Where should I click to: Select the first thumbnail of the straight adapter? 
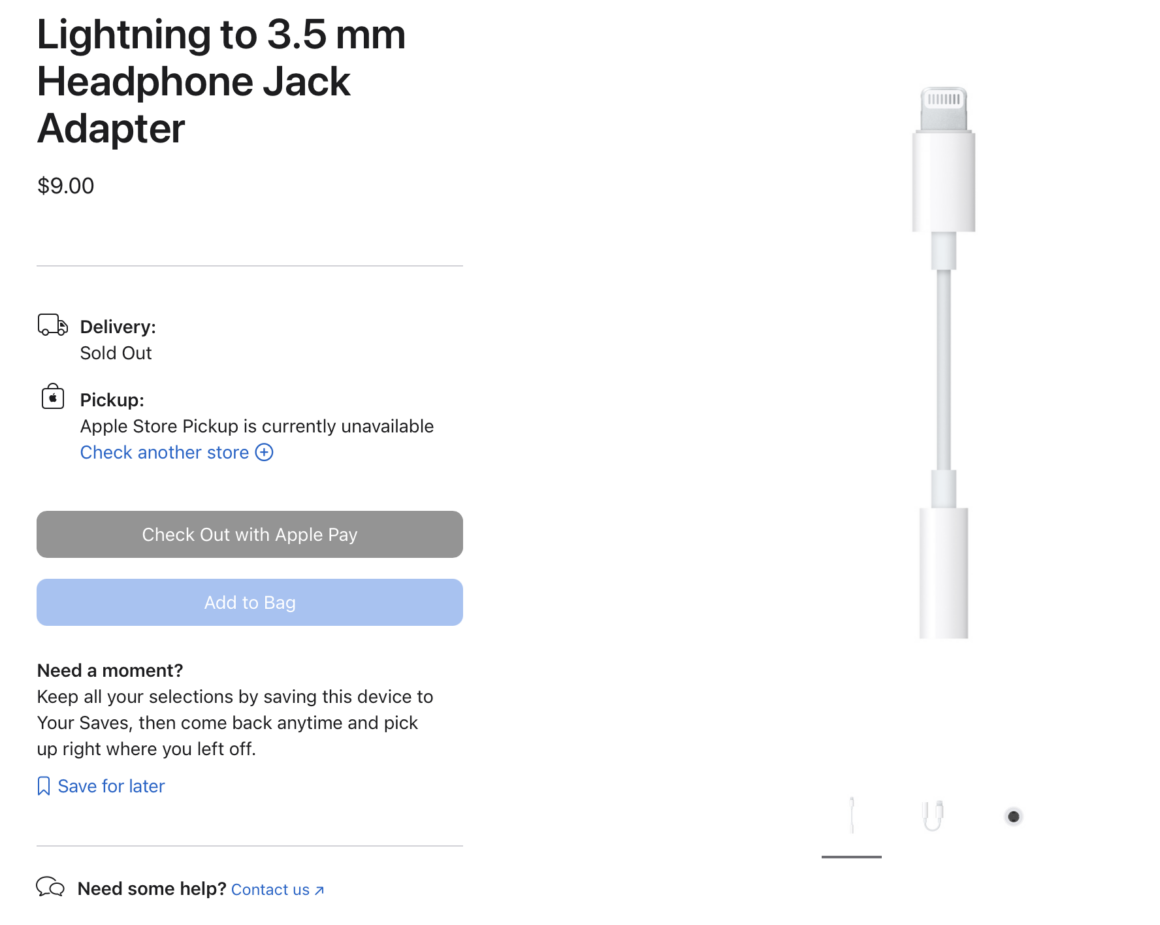pyautogui.click(x=852, y=816)
